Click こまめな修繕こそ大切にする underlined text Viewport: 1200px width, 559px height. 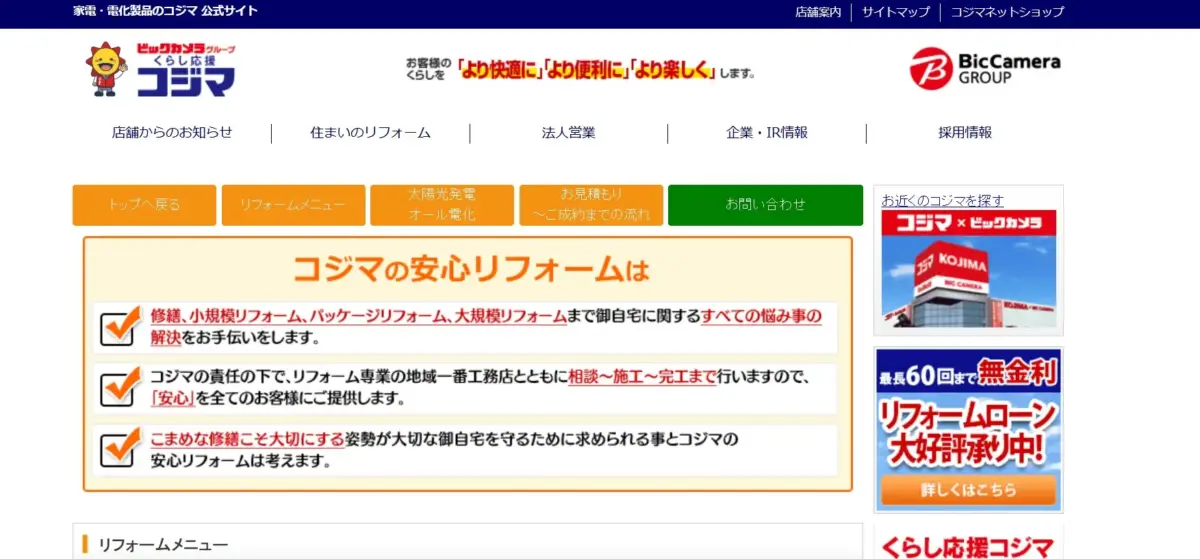click(247, 438)
